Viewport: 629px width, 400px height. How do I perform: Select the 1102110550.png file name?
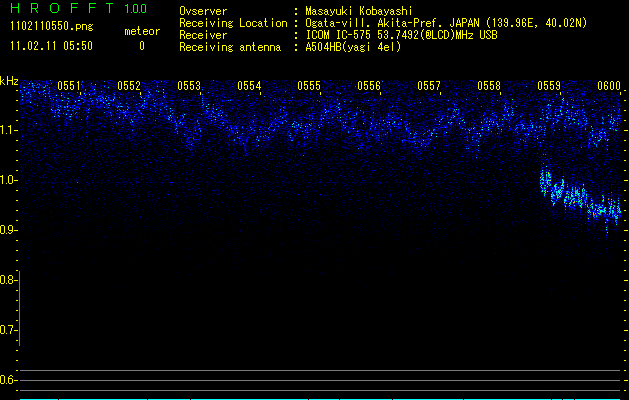(x=50, y=27)
